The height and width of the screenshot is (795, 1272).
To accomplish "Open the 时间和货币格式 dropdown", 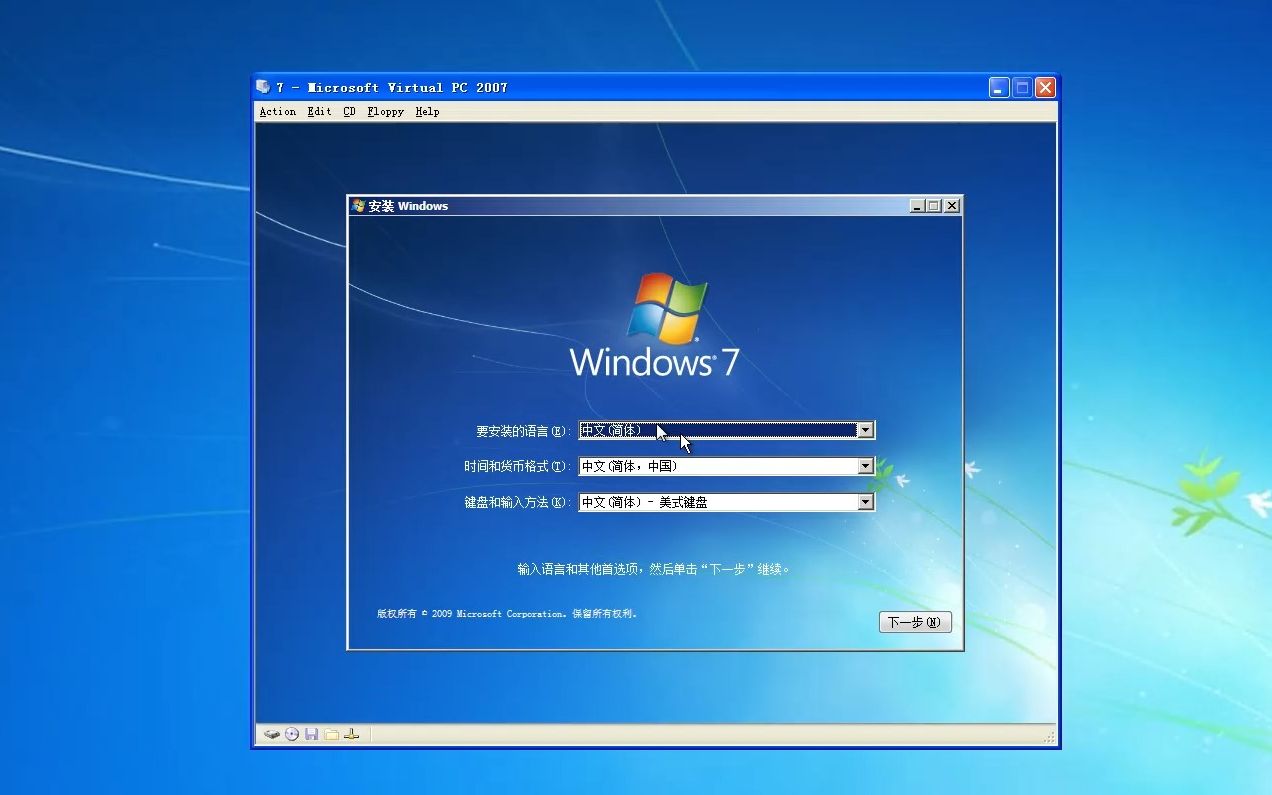I will coord(865,466).
